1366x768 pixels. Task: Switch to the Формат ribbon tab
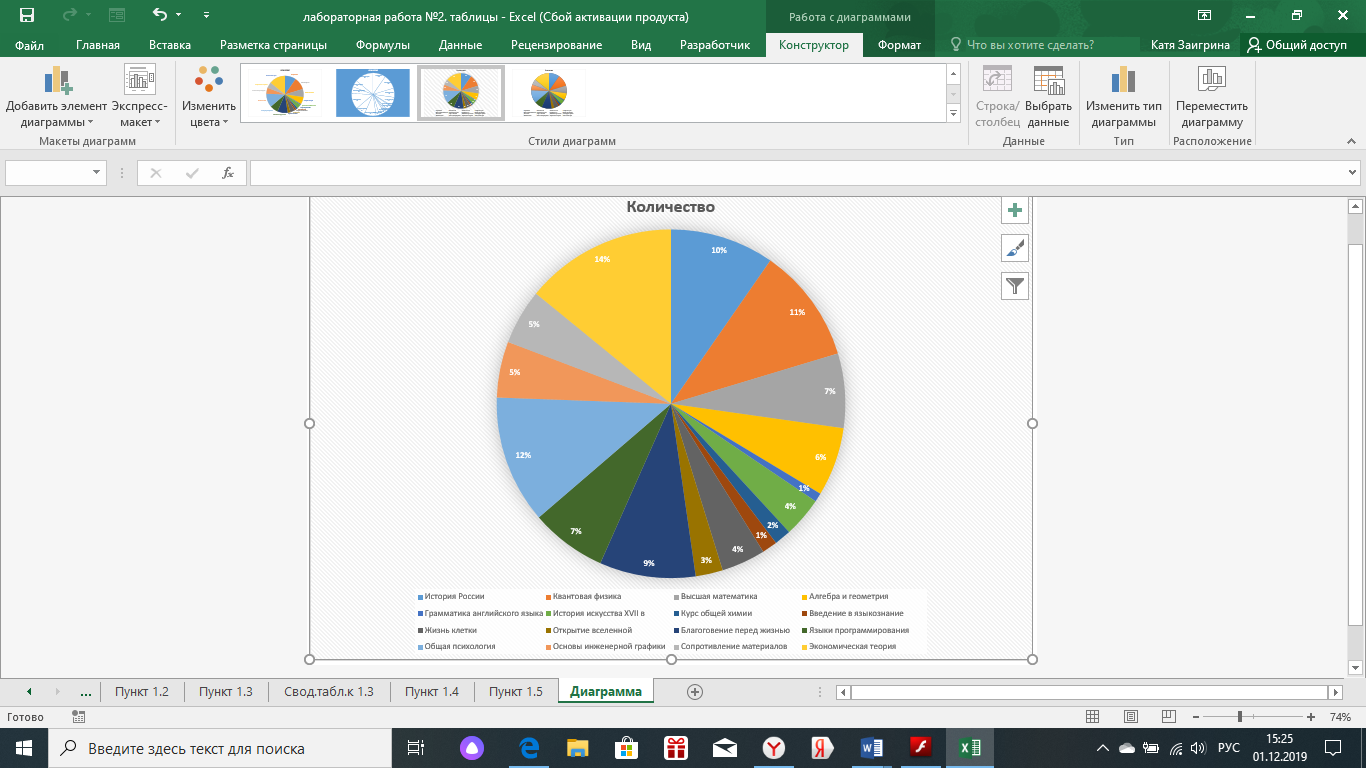point(899,45)
